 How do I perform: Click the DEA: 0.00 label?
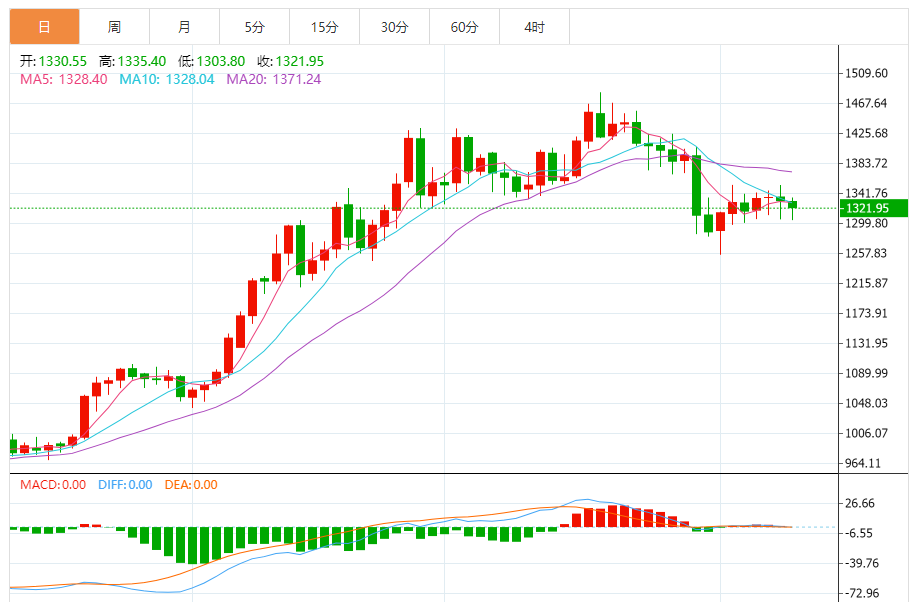191,485
